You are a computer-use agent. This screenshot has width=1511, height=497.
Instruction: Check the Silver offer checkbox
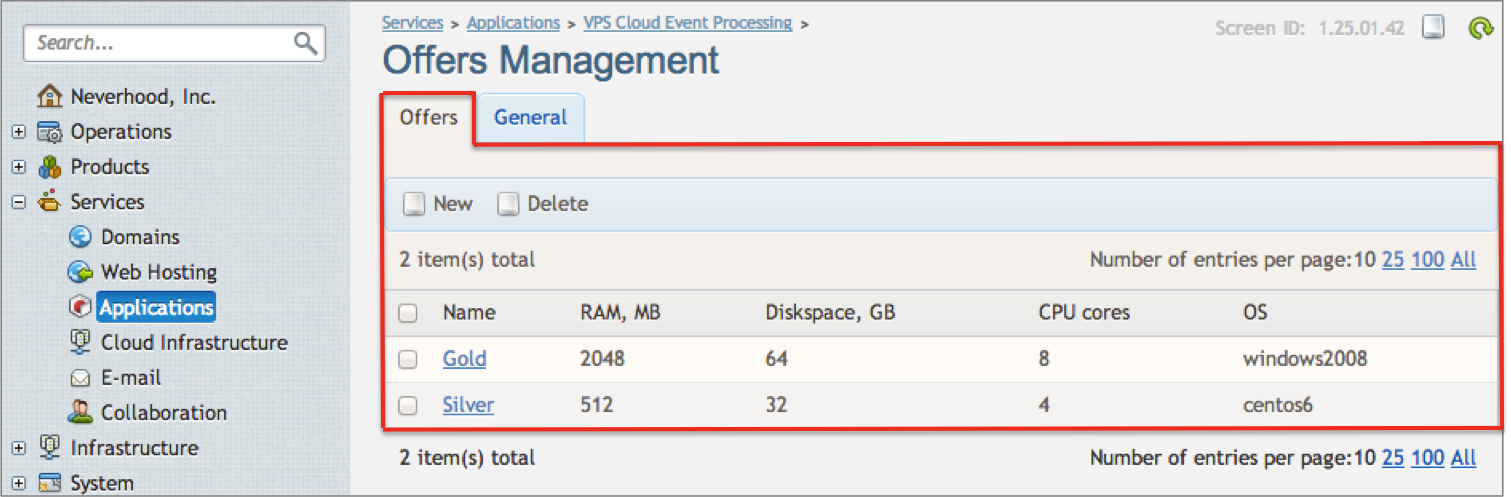coord(408,406)
